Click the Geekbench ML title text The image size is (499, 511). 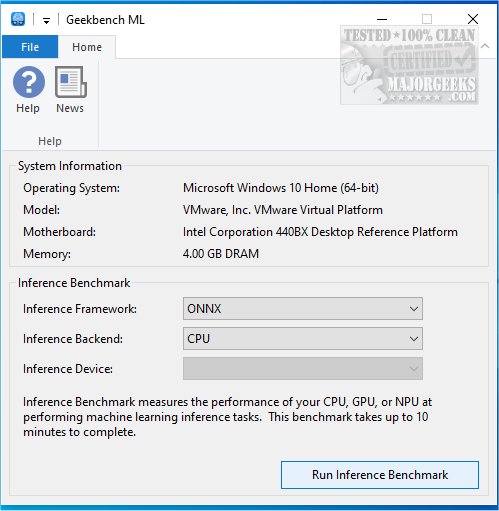click(105, 20)
